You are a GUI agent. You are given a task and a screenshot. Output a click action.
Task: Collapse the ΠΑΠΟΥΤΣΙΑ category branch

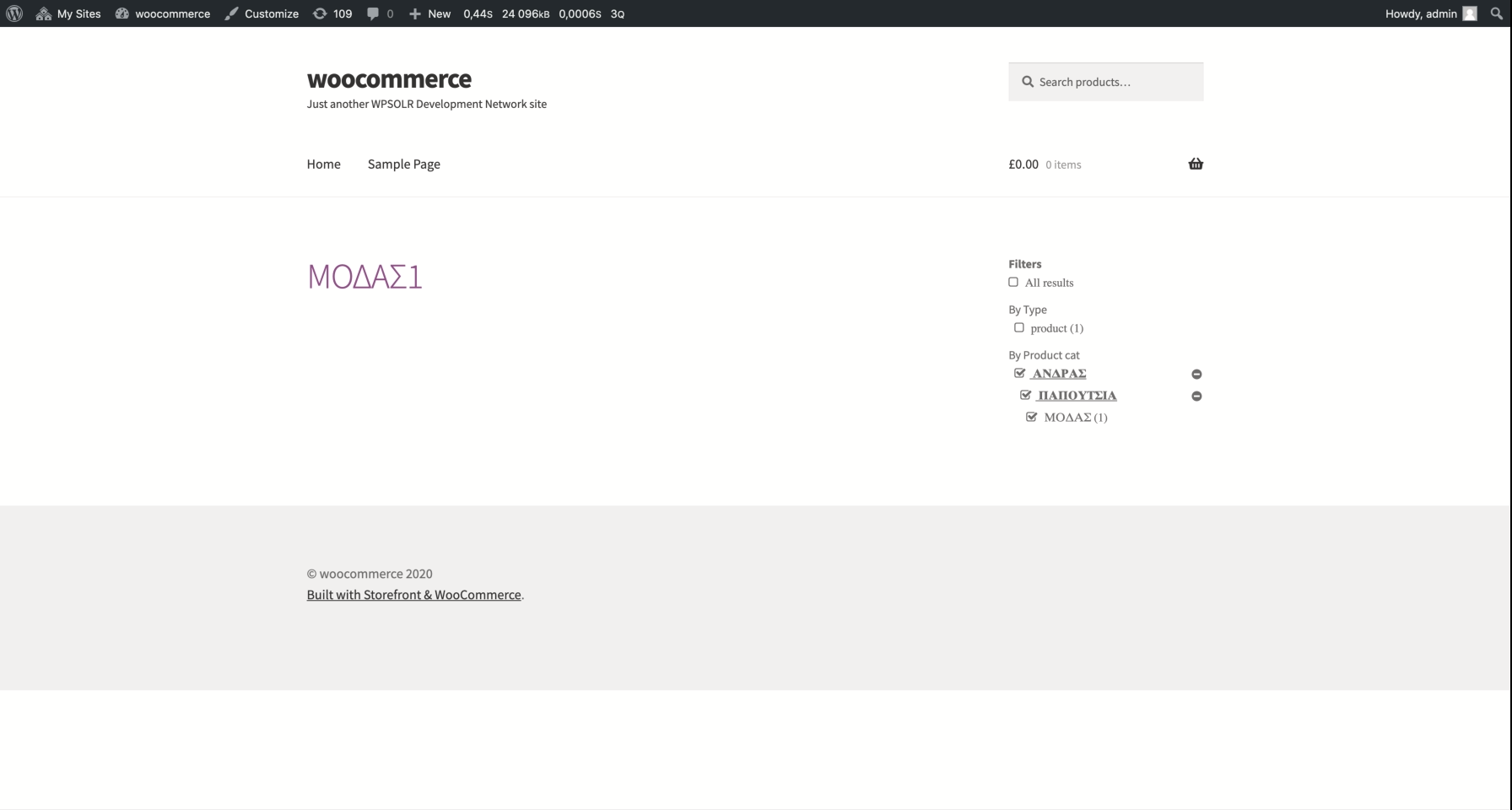click(1196, 396)
